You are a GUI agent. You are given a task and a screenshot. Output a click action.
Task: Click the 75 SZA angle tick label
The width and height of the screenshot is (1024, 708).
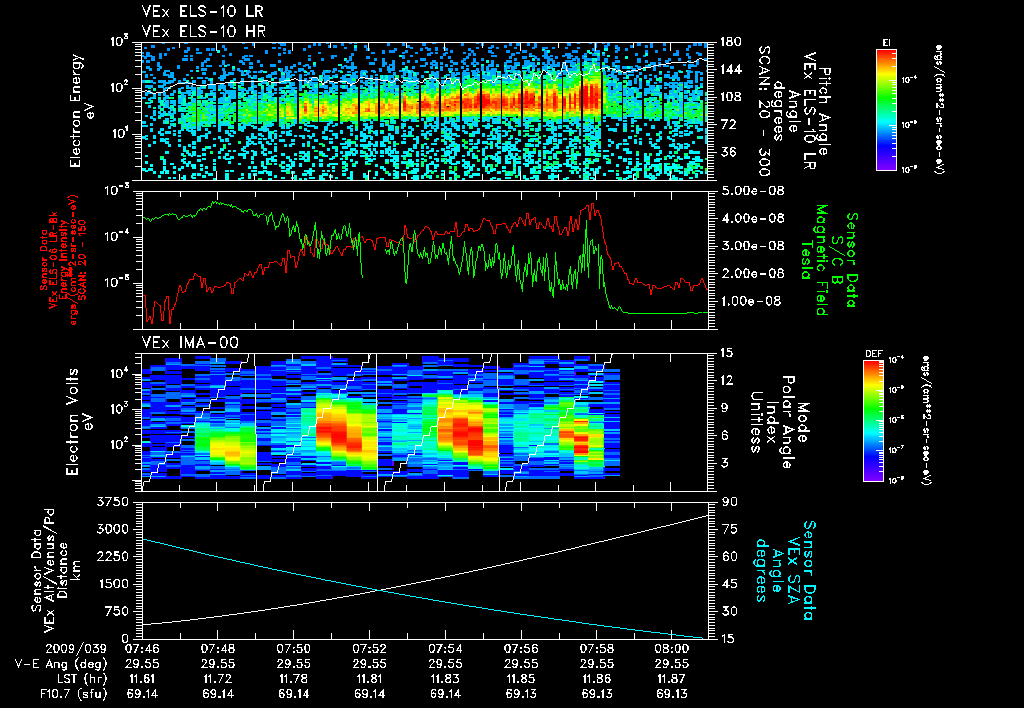click(x=730, y=529)
